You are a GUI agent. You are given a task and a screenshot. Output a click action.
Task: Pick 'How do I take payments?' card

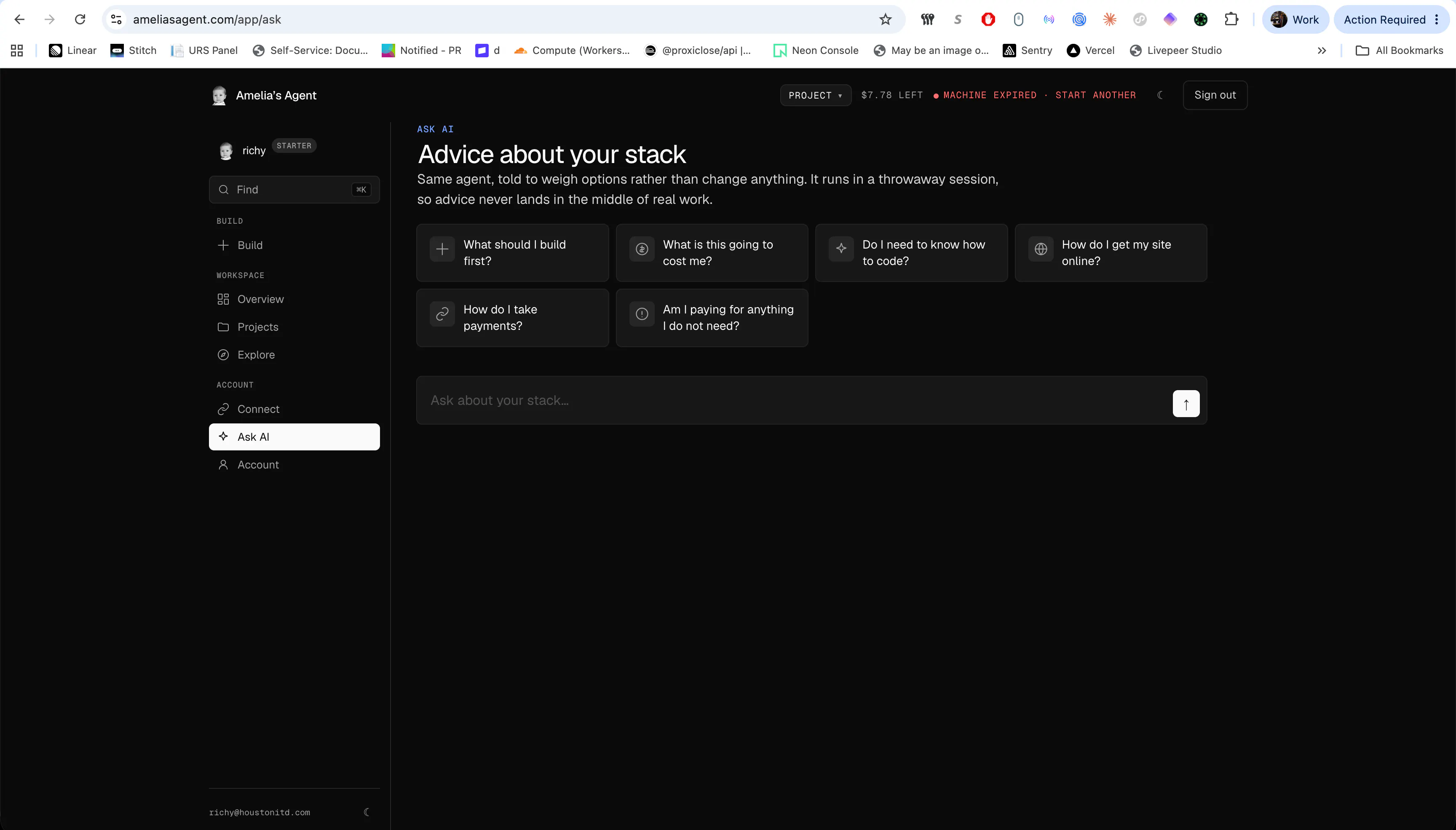coord(512,318)
